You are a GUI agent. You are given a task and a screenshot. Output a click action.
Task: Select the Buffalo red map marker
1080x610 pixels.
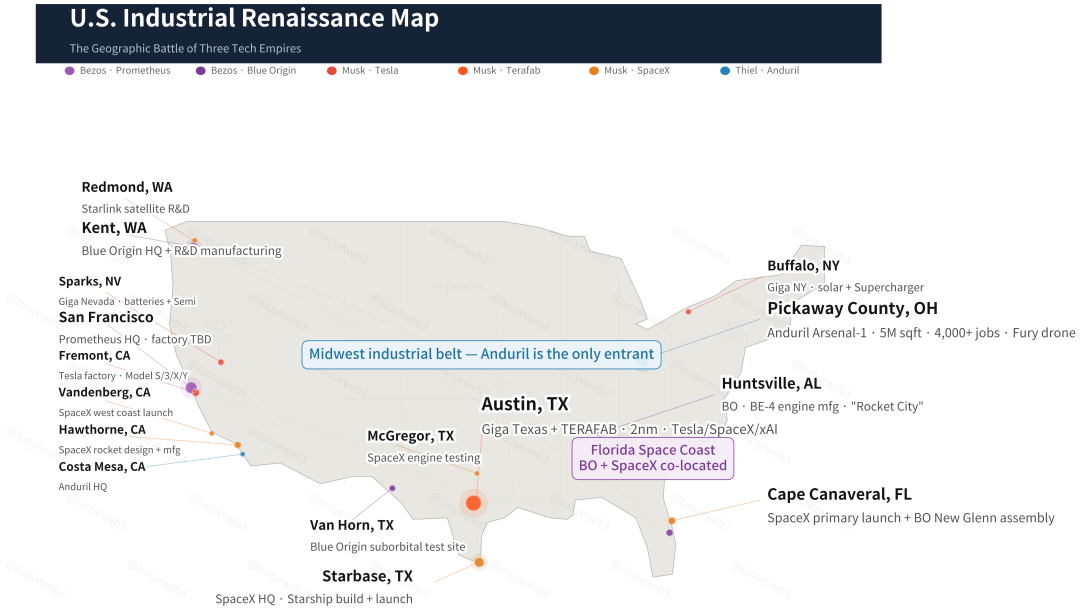(688, 312)
